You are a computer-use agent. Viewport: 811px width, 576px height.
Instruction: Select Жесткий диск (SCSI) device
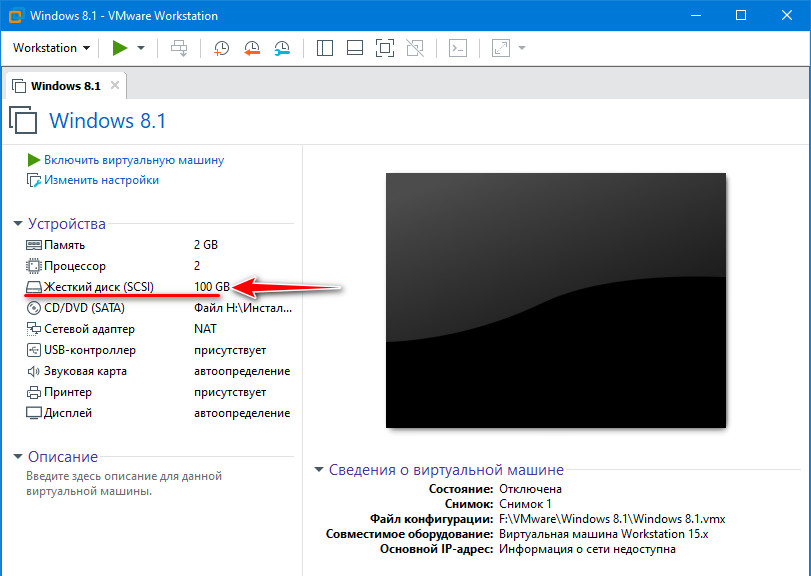click(x=159, y=286)
